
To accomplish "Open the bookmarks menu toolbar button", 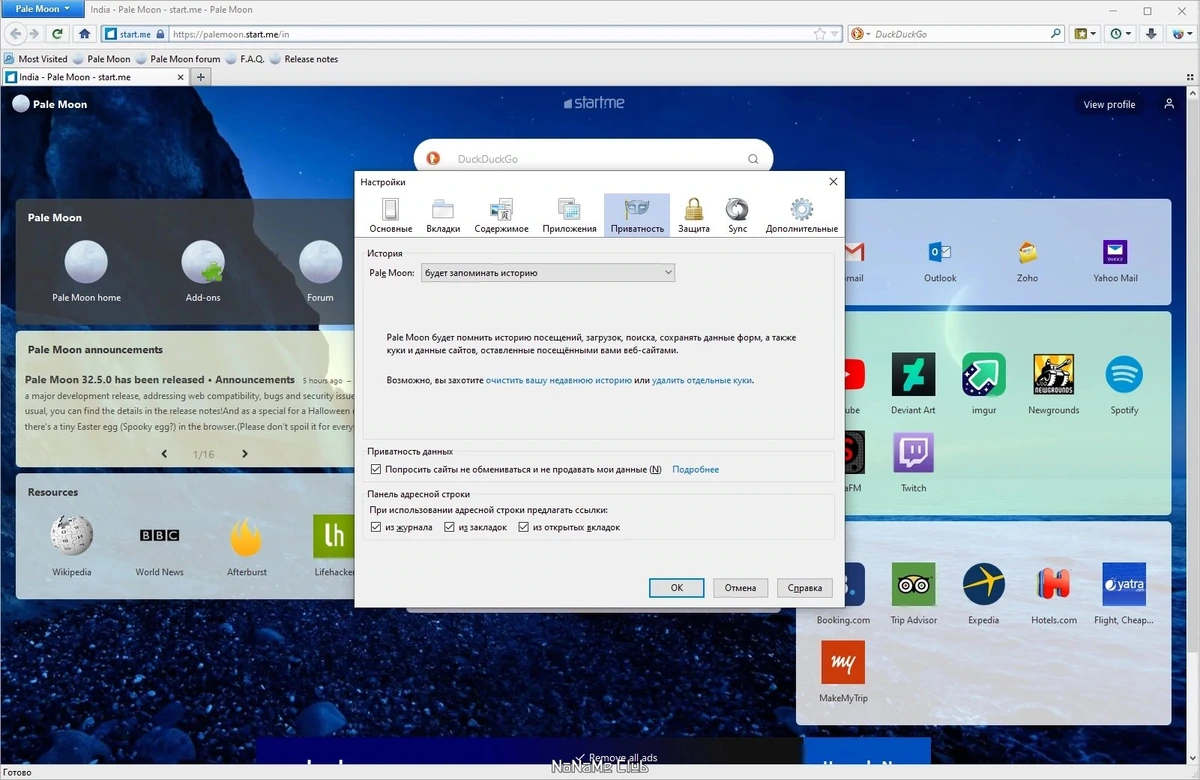I will [1085, 34].
